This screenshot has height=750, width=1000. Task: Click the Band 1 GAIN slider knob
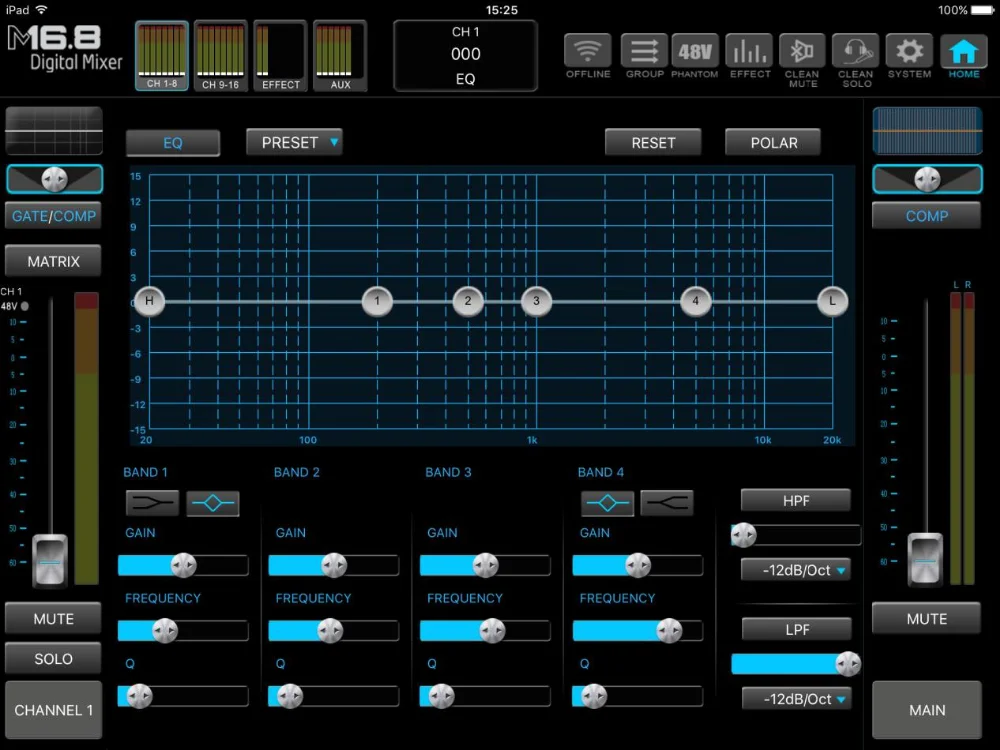[x=184, y=565]
